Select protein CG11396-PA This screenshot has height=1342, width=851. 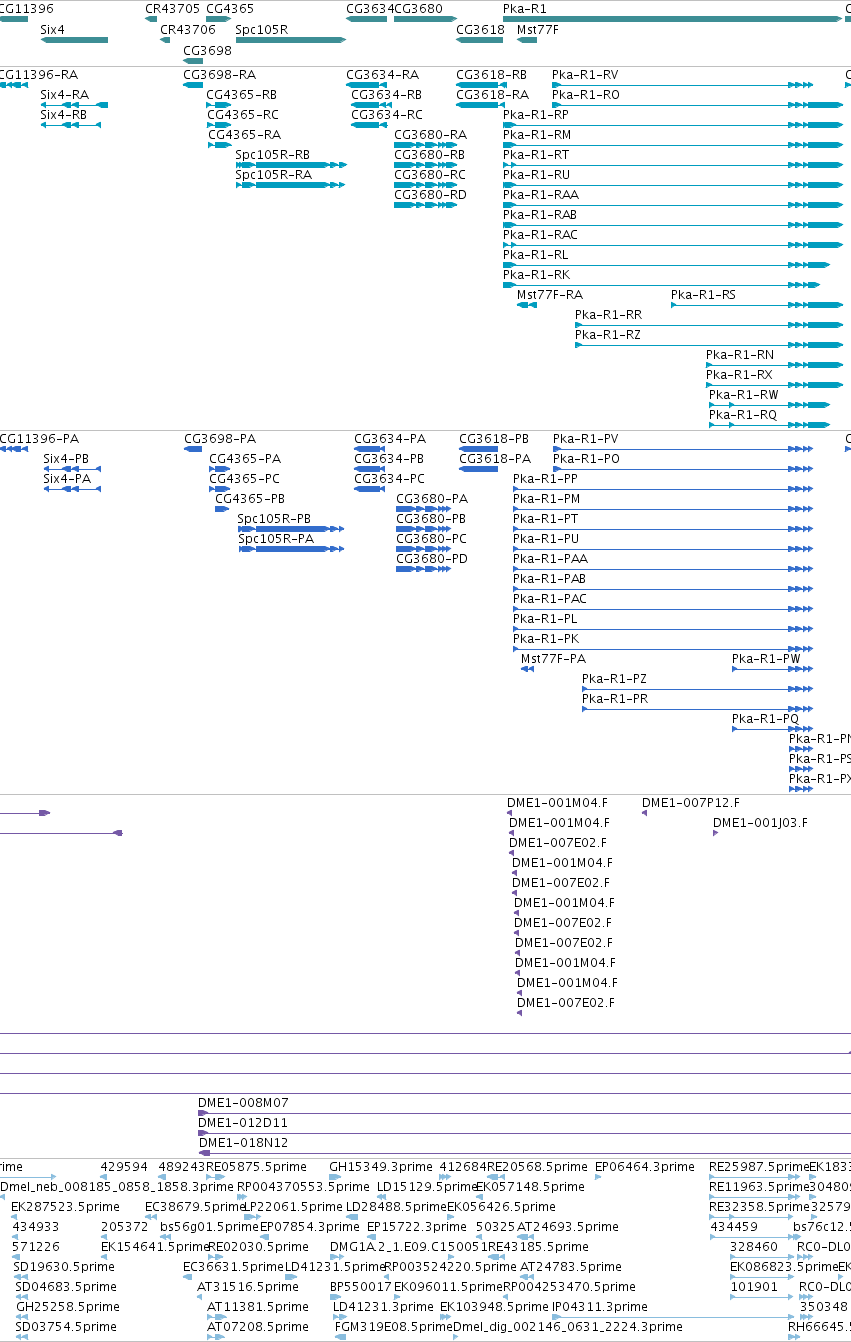[39, 439]
